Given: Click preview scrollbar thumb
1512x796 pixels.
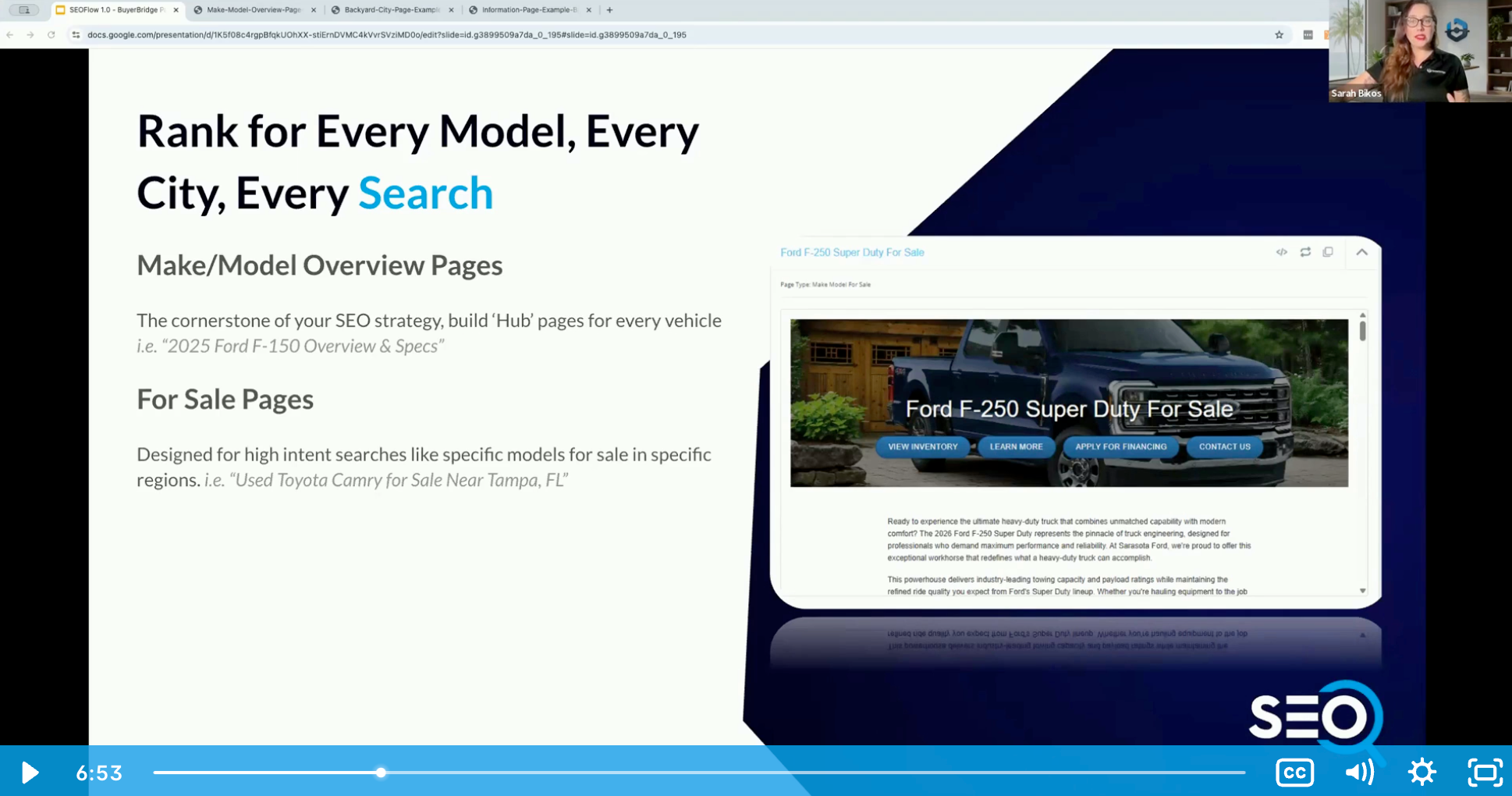Looking at the screenshot, I should coord(1362,331).
